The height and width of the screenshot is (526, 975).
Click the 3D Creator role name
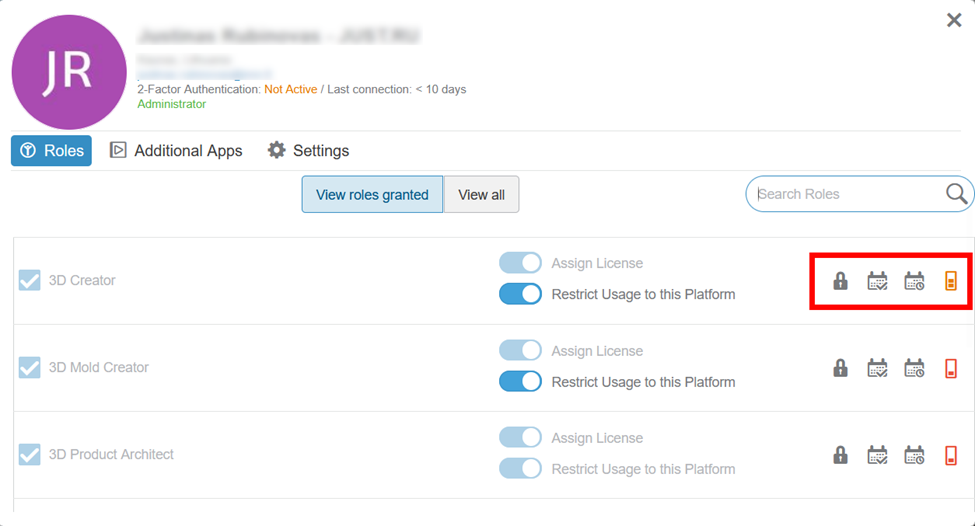(x=82, y=280)
